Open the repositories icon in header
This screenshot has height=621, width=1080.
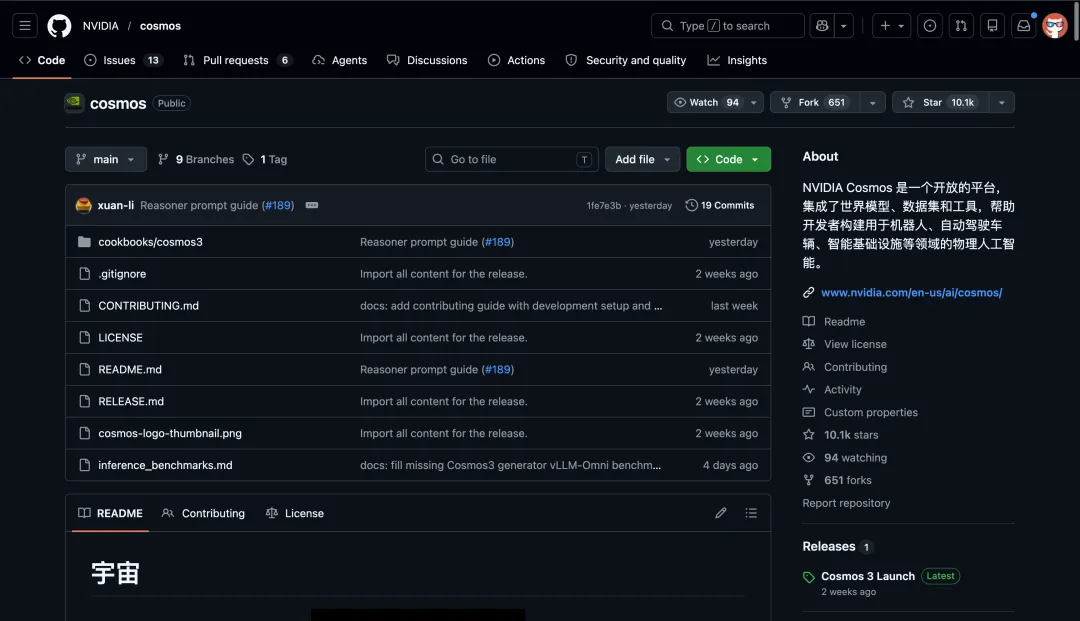(993, 26)
